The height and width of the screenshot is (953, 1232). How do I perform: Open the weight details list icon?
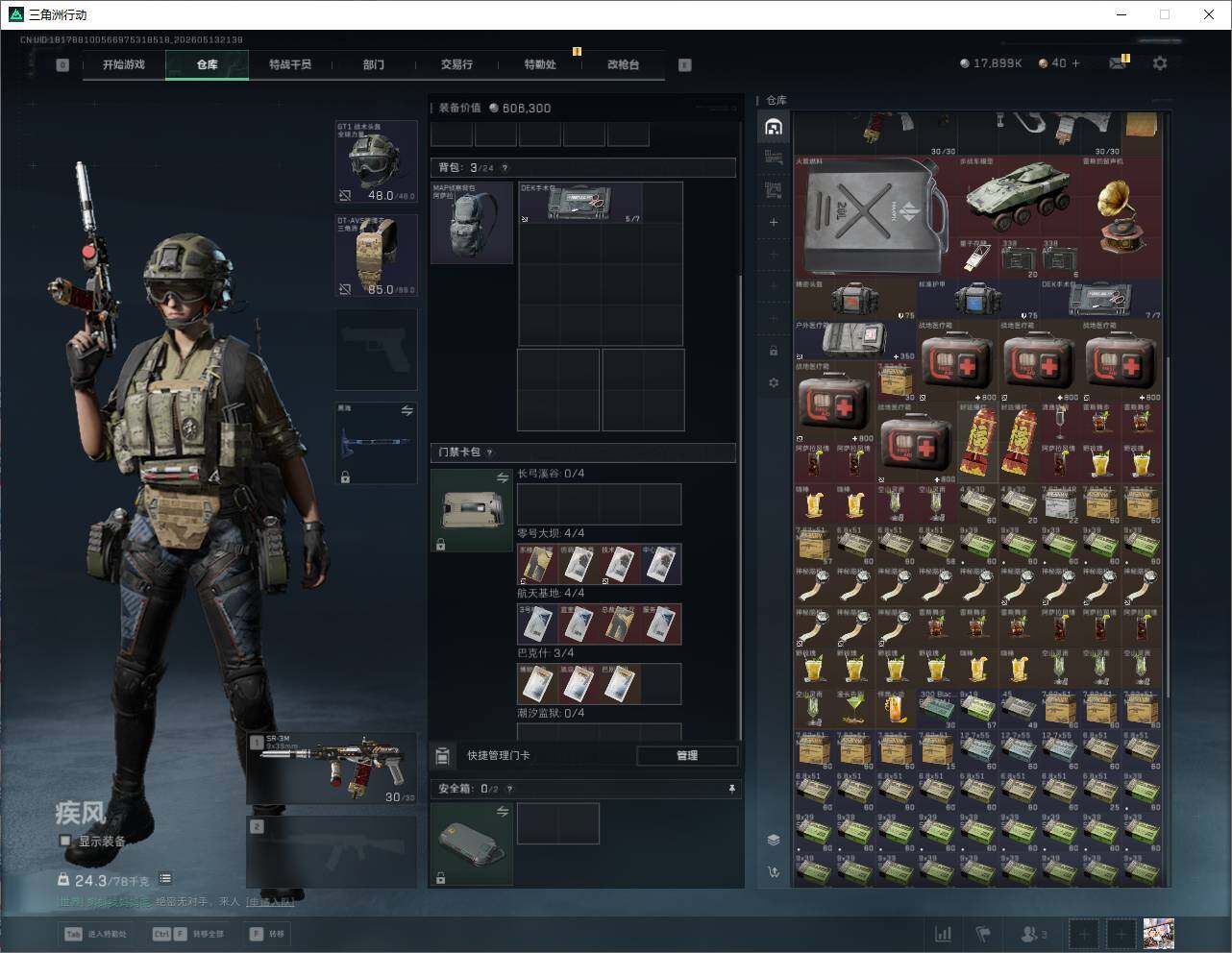[165, 878]
